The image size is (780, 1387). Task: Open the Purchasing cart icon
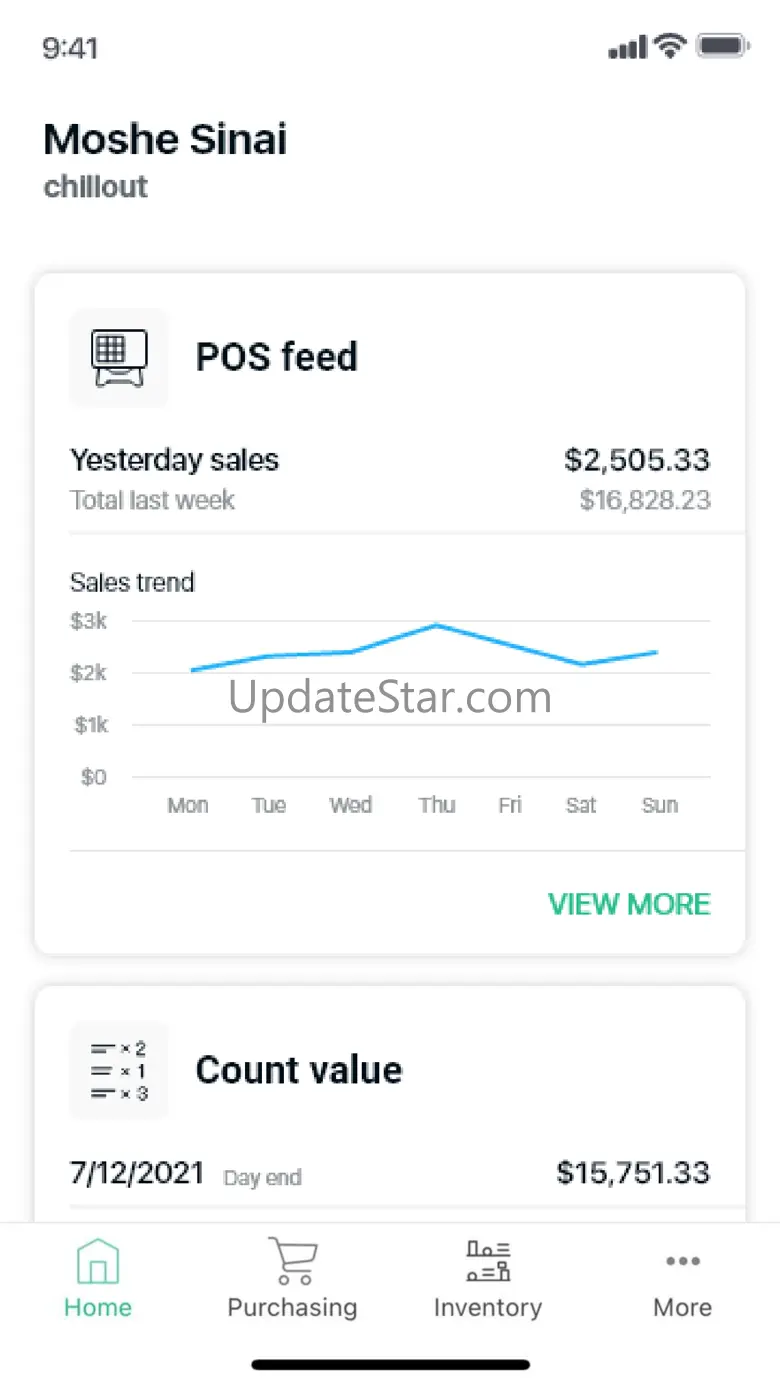292,1260
